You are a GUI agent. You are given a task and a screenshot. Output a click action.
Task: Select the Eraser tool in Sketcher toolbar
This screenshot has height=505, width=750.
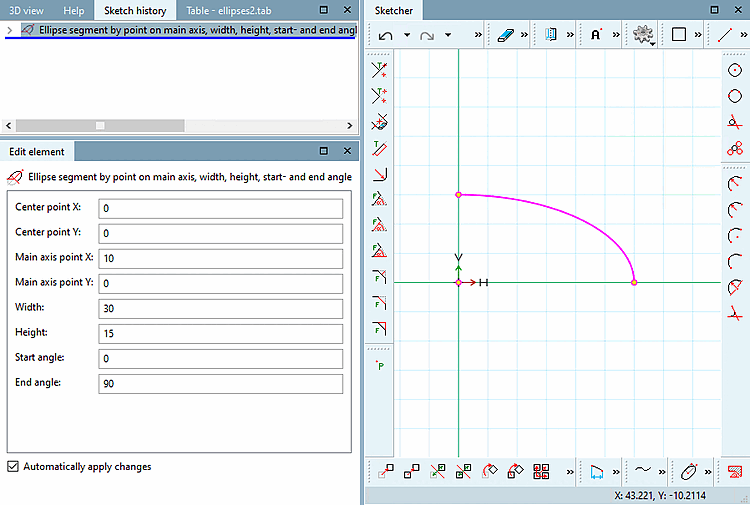point(505,35)
